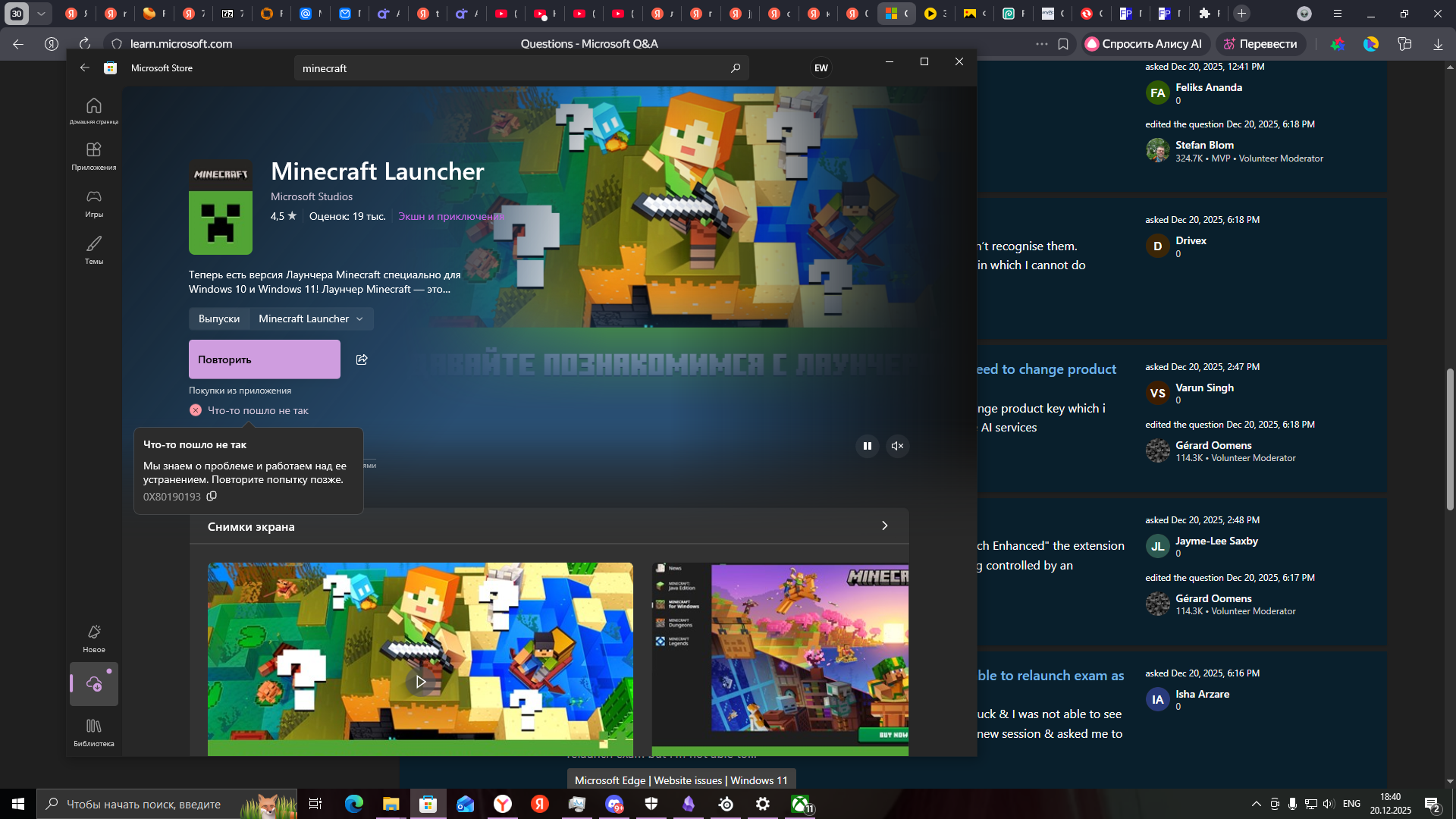This screenshot has width=1456, height=819.
Task: Play the first screenshot video preview
Action: coord(420,681)
